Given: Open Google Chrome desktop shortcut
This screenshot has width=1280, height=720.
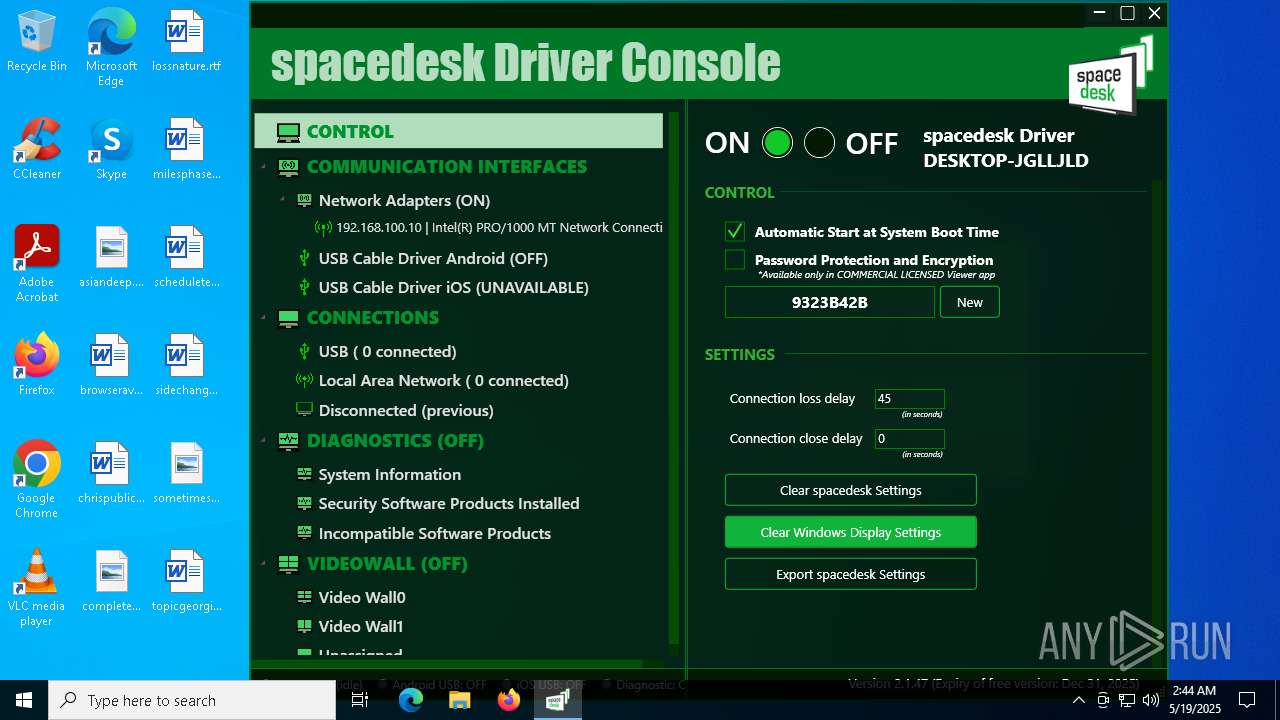Looking at the screenshot, I should (37, 480).
